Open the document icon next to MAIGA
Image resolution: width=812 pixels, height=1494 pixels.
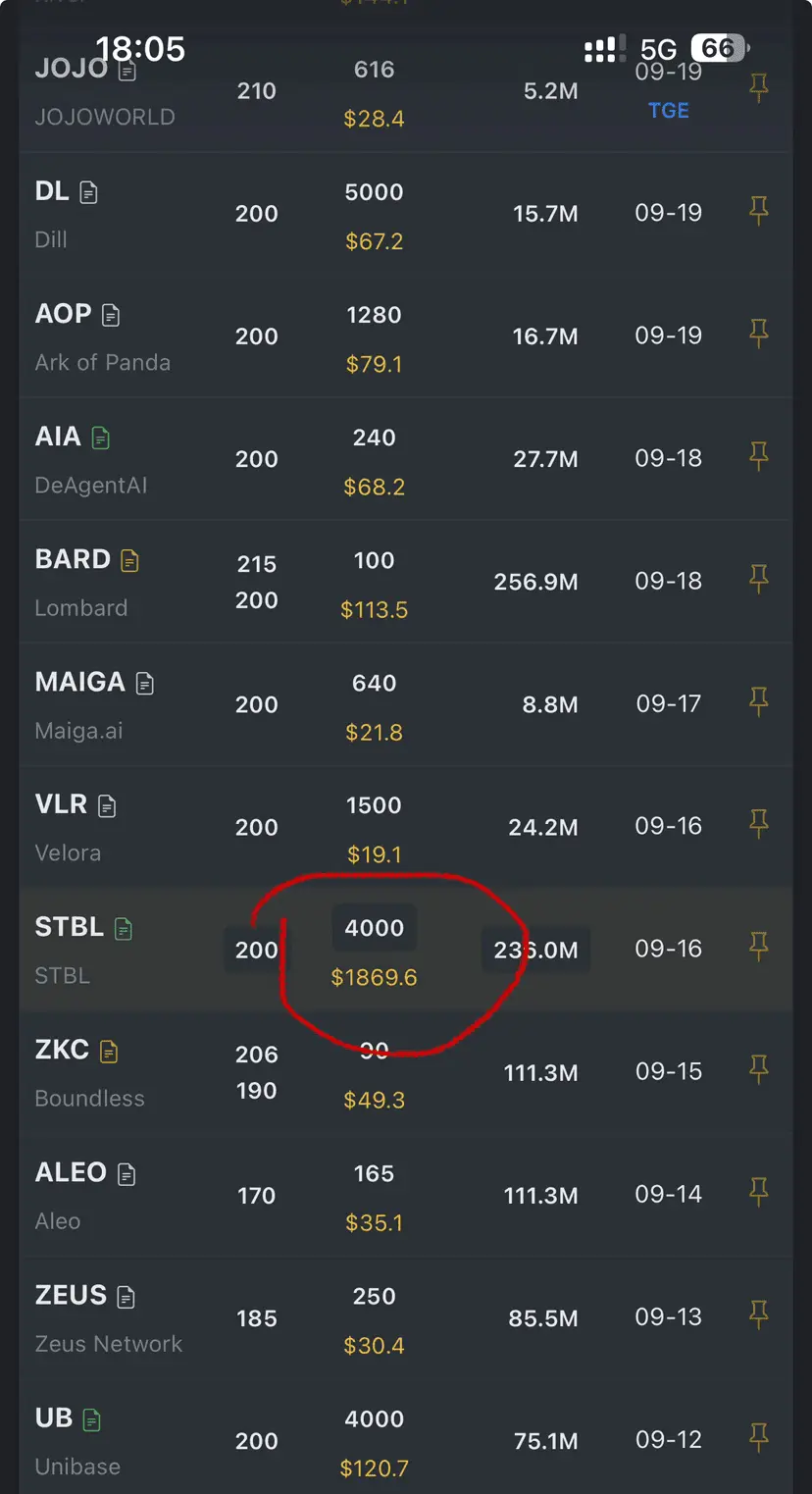[x=144, y=683]
